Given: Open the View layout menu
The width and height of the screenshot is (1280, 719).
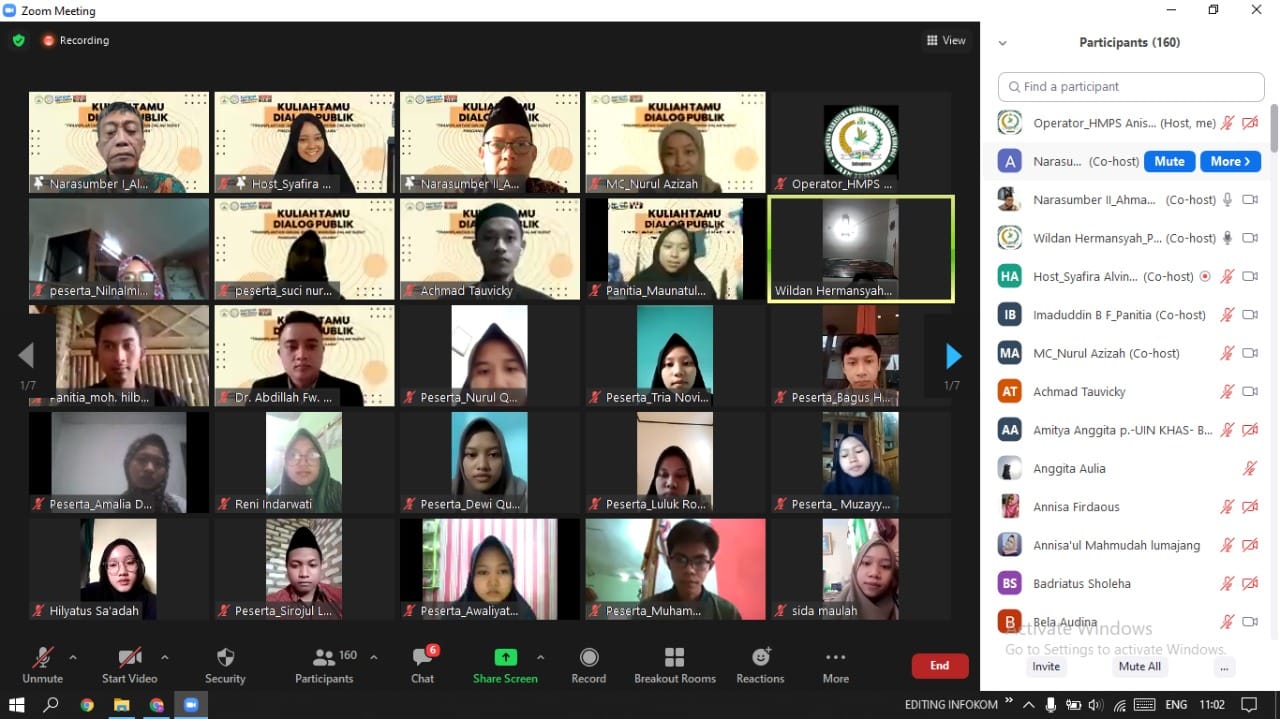Looking at the screenshot, I should coord(946,41).
